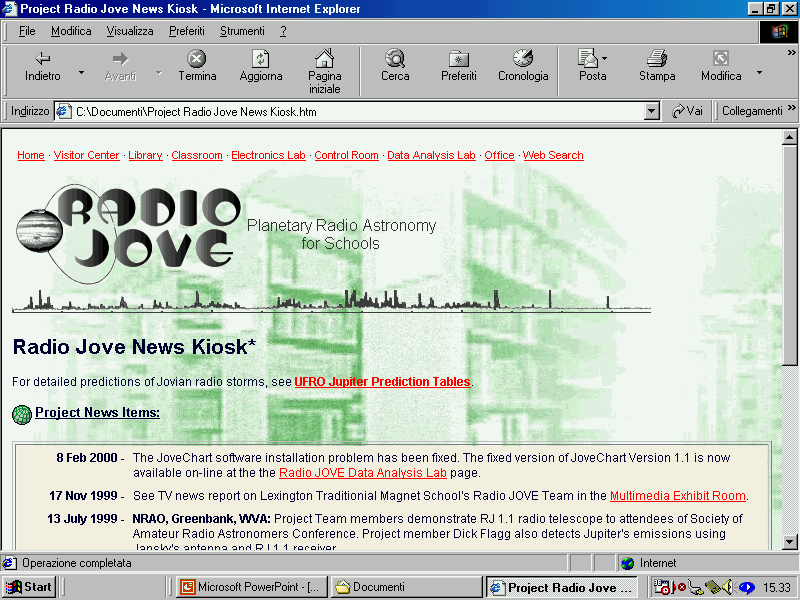Screen dimensions: 800x600
Task: Open the Visualizza menu
Action: point(130,31)
